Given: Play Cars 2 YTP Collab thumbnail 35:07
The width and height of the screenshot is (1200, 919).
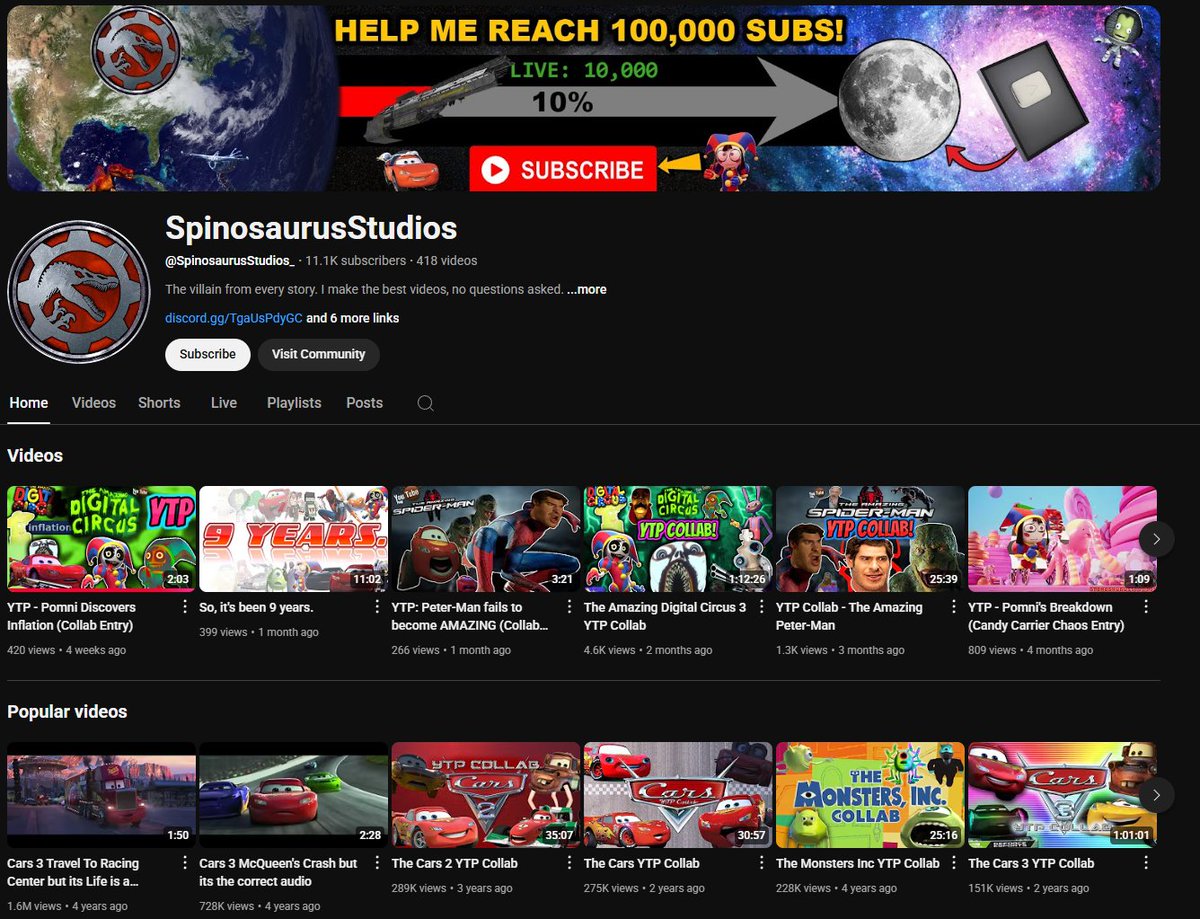Looking at the screenshot, I should point(486,795).
